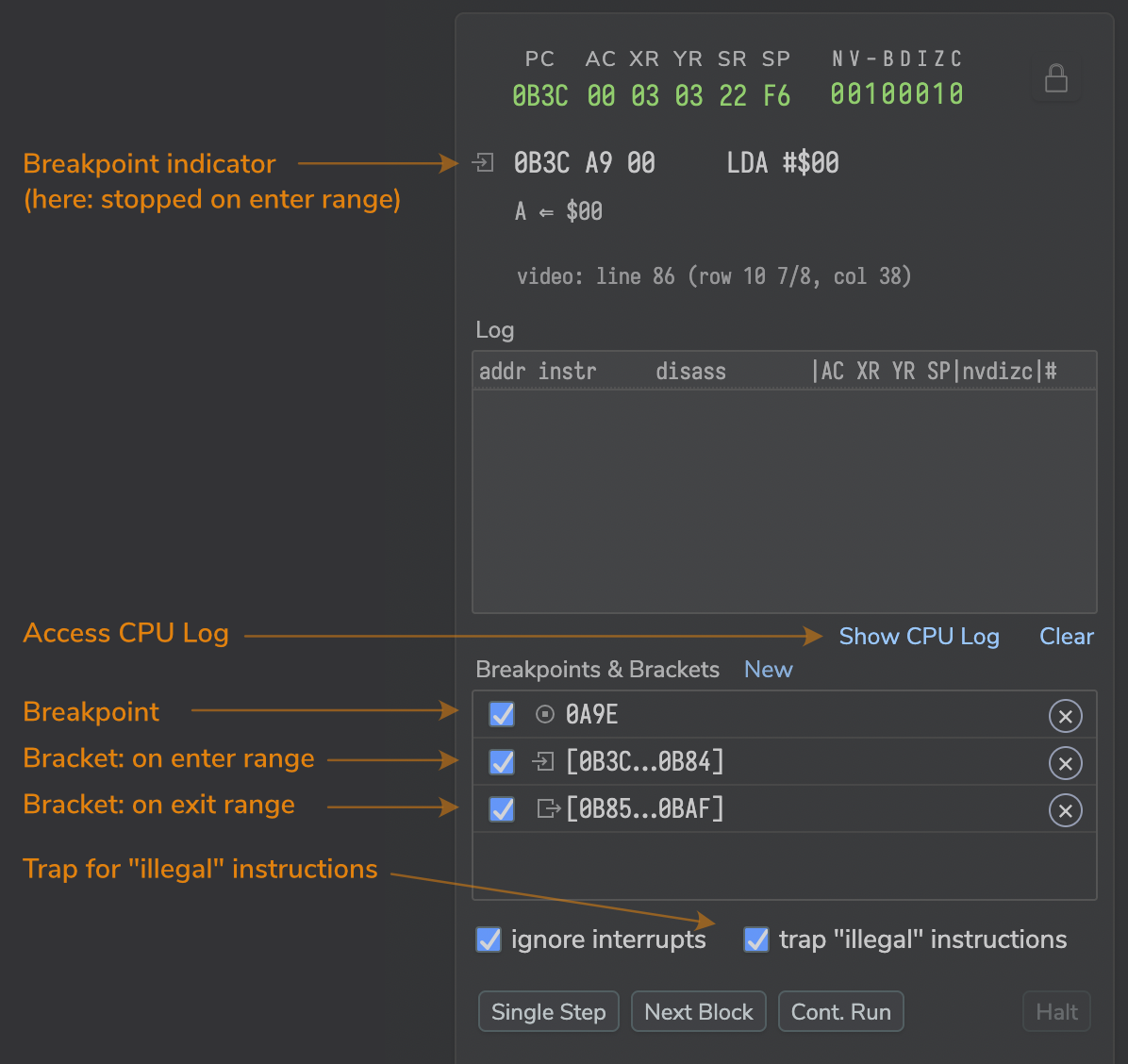Toggle the ignore interrupts checkbox
The height and width of the screenshot is (1064, 1128).
(489, 939)
